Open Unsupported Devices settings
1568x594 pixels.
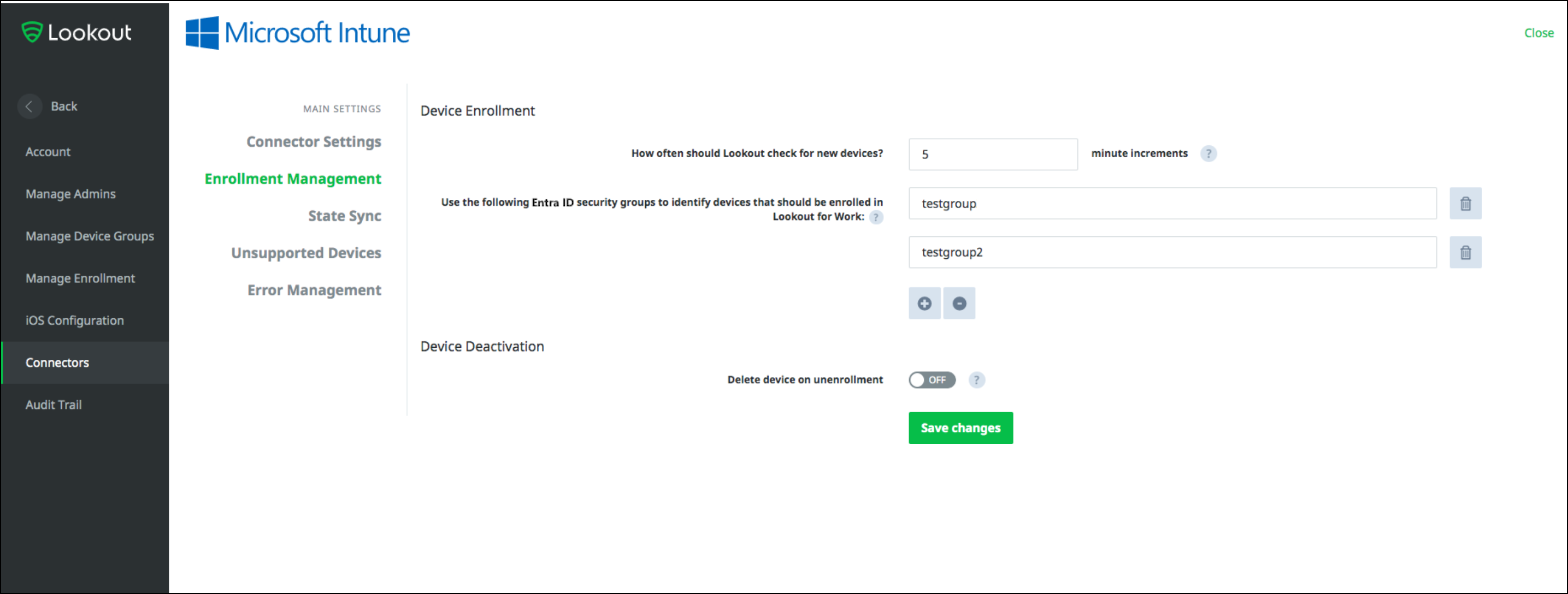coord(304,253)
